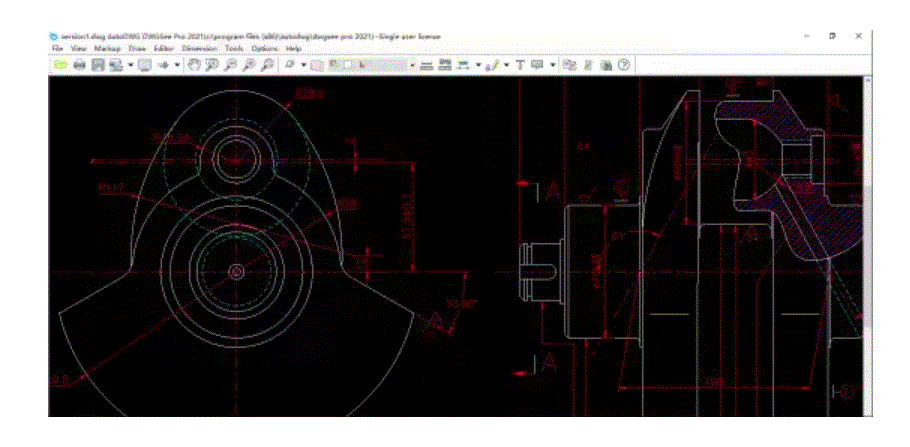Expand dropdown arrow beside save-as icon
Screen dimensions: 910x447
pyautogui.click(x=131, y=64)
